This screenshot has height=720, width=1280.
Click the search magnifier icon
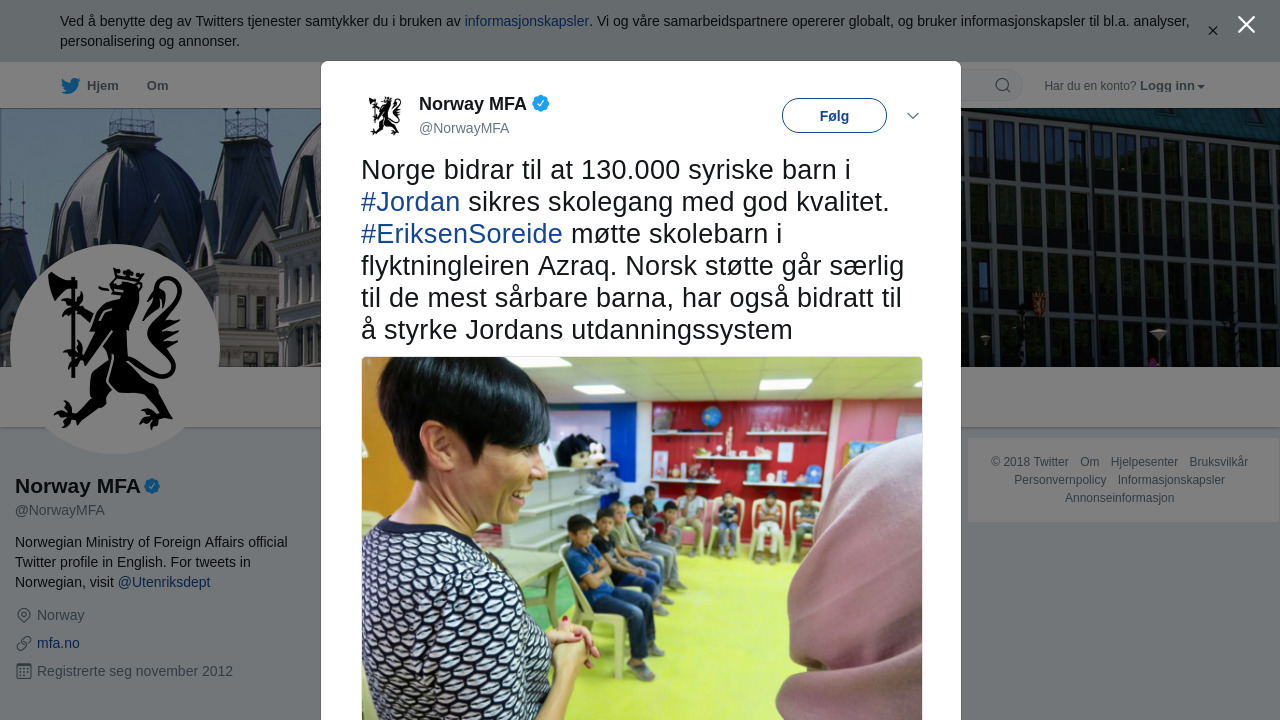pyautogui.click(x=1003, y=85)
